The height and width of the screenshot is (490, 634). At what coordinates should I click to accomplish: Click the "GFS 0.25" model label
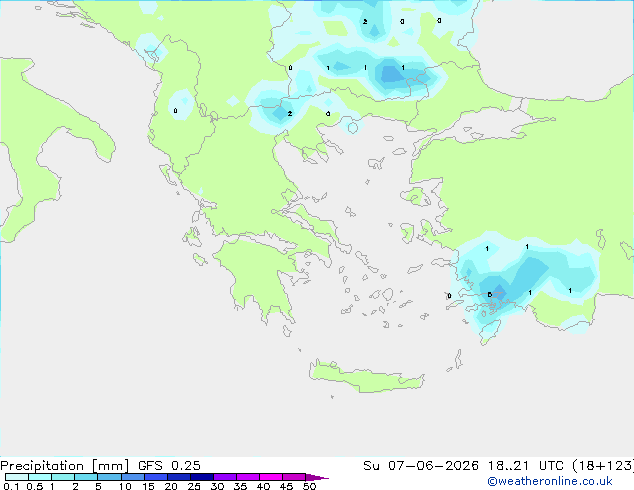[169, 466]
